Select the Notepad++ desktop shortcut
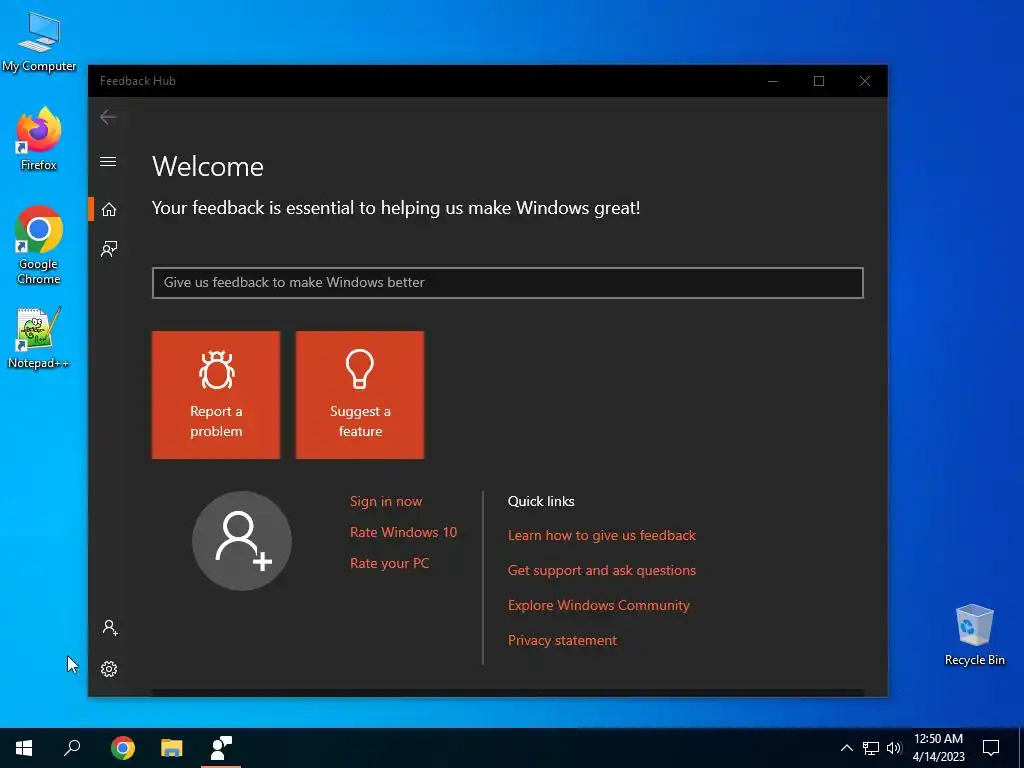 click(x=39, y=338)
